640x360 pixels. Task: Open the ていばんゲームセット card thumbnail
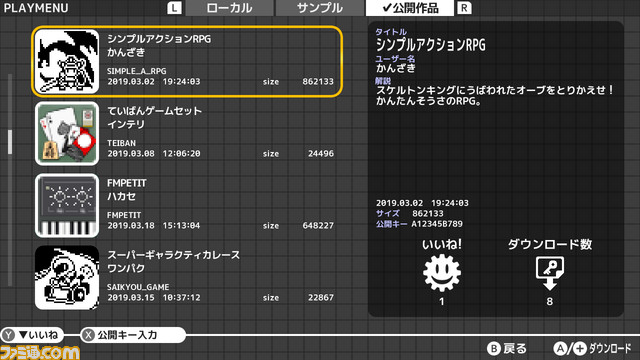67,133
